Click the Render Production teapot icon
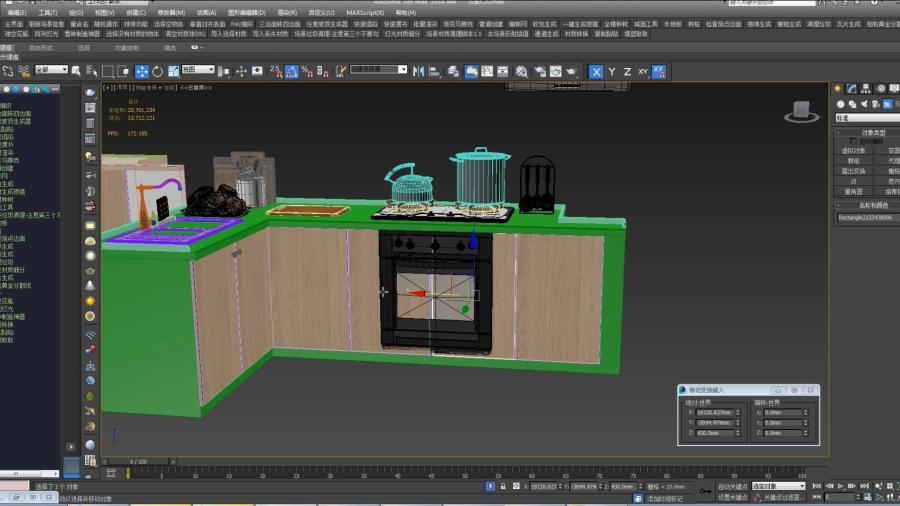The width and height of the screenshot is (900, 506). point(571,72)
